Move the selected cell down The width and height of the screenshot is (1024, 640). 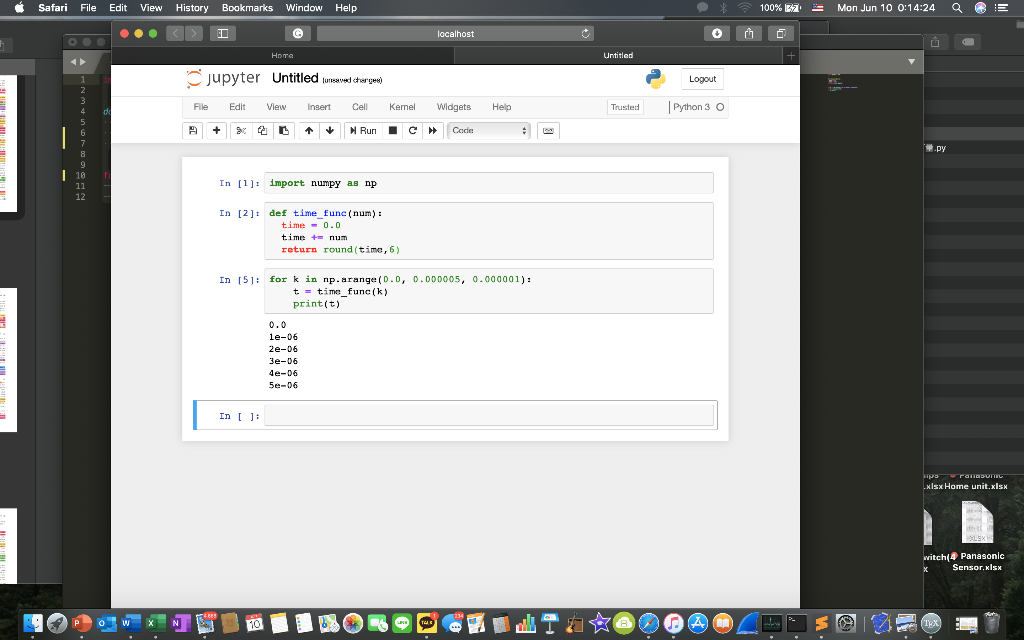[330, 130]
